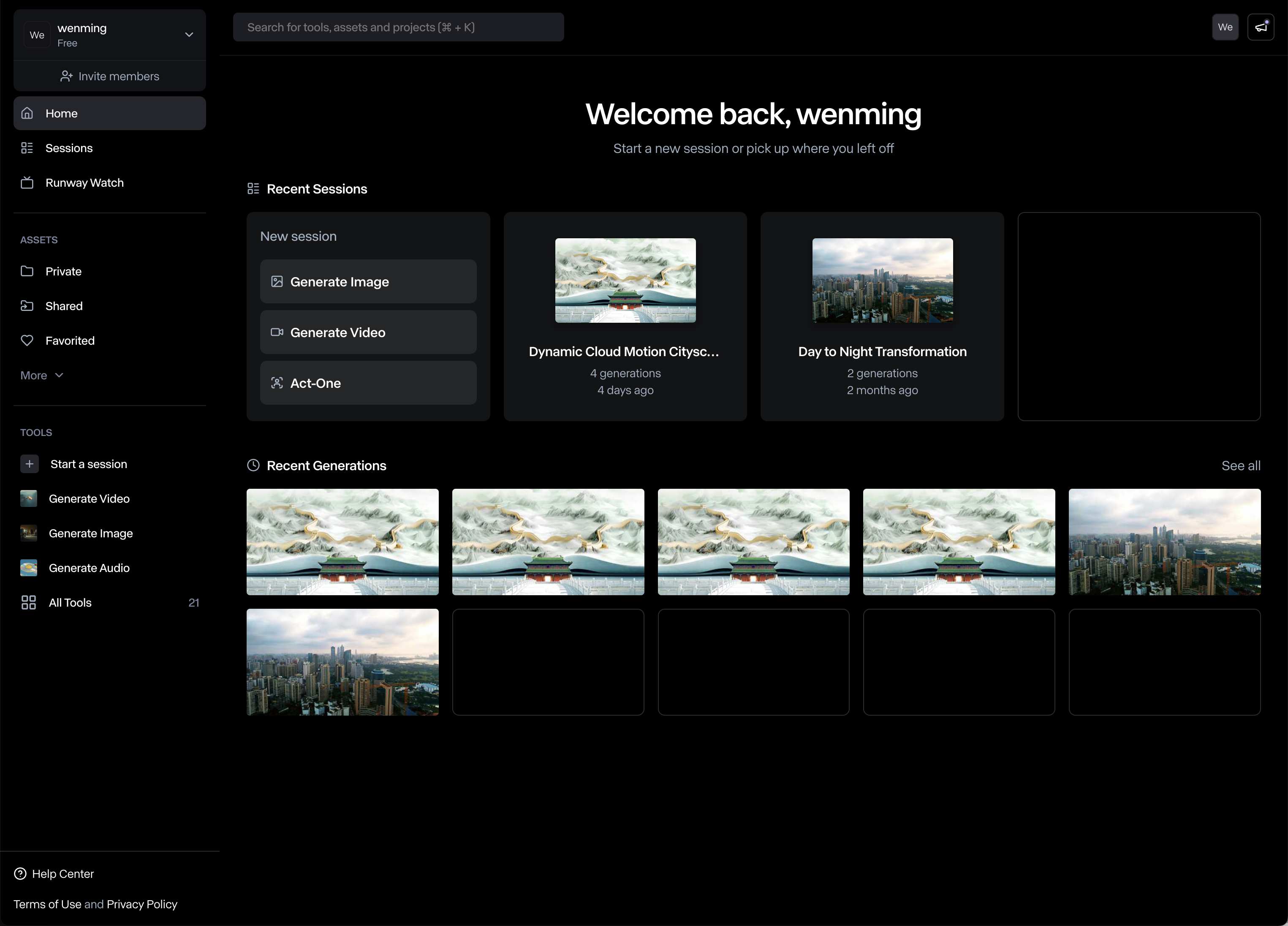Click the Shared folder icon

27,306
